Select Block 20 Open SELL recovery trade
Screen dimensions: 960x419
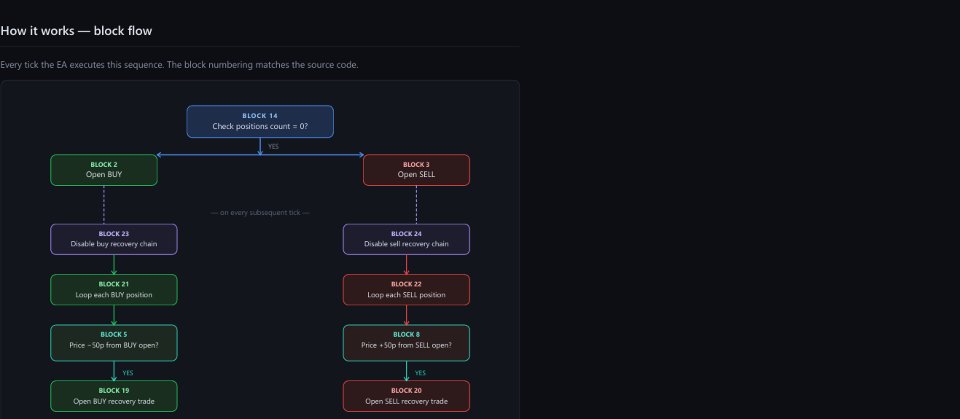click(x=407, y=396)
